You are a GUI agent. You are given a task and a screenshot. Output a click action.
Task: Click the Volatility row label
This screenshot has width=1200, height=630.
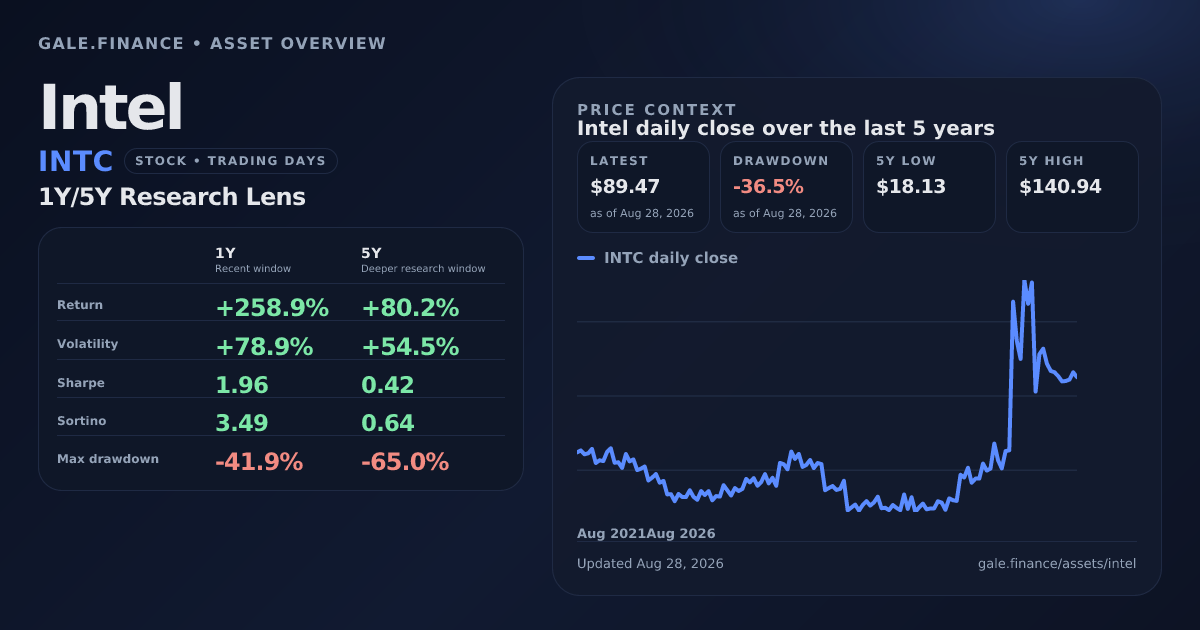coord(88,344)
